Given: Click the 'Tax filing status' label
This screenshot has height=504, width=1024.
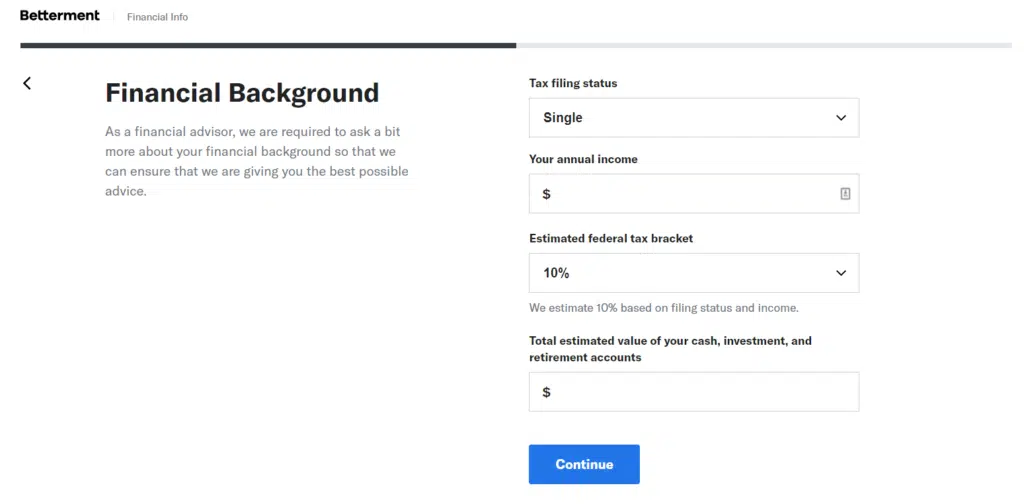Looking at the screenshot, I should (x=573, y=83).
